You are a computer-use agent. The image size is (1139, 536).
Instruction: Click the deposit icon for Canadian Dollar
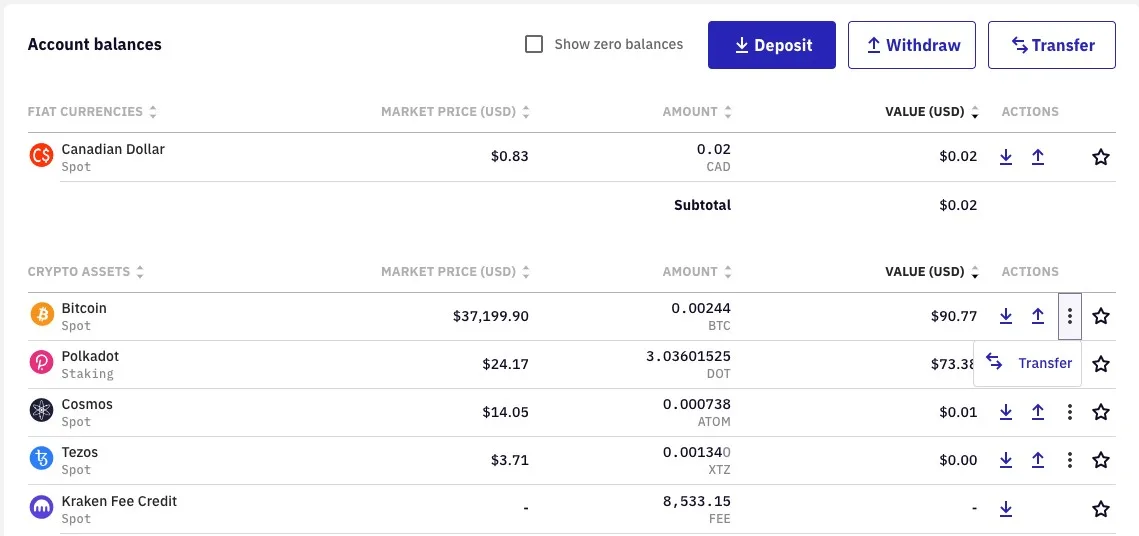click(x=1006, y=157)
